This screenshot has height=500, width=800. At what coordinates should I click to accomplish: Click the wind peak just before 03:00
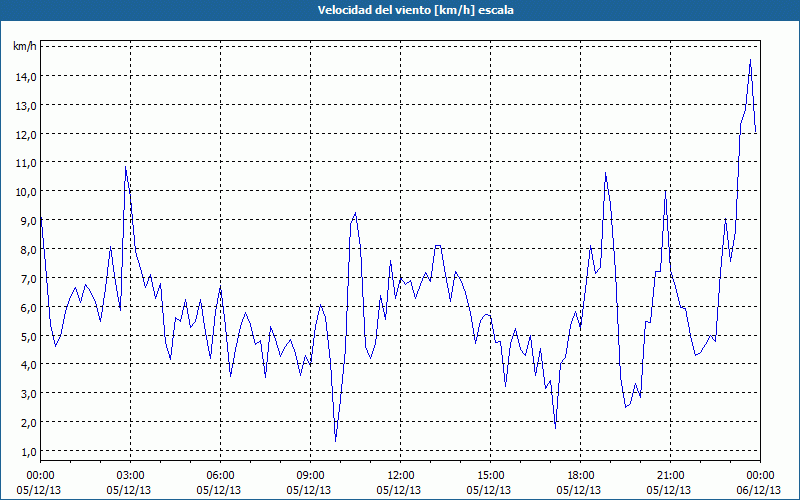point(126,167)
